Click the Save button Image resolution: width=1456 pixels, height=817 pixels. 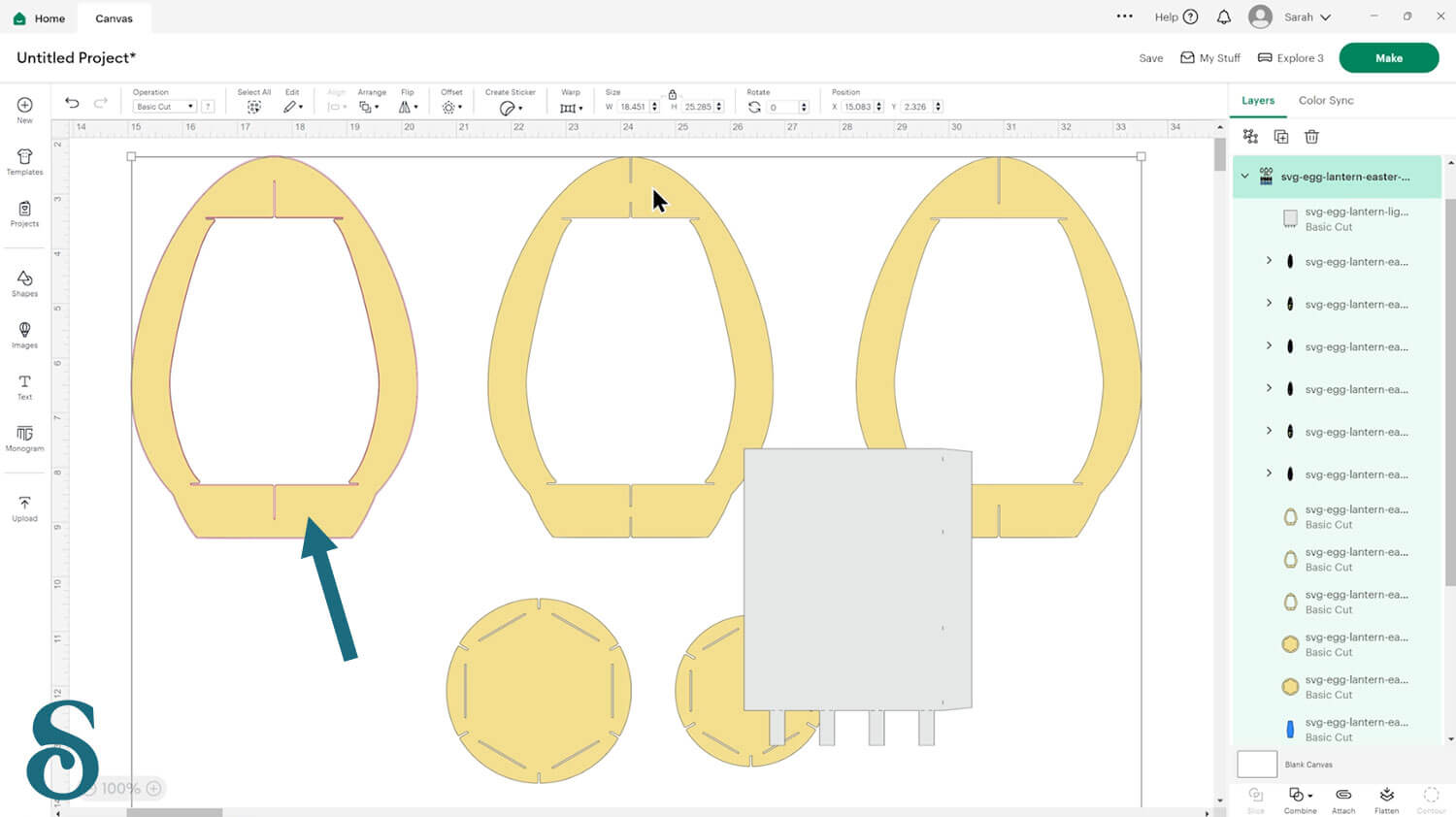[1150, 58]
